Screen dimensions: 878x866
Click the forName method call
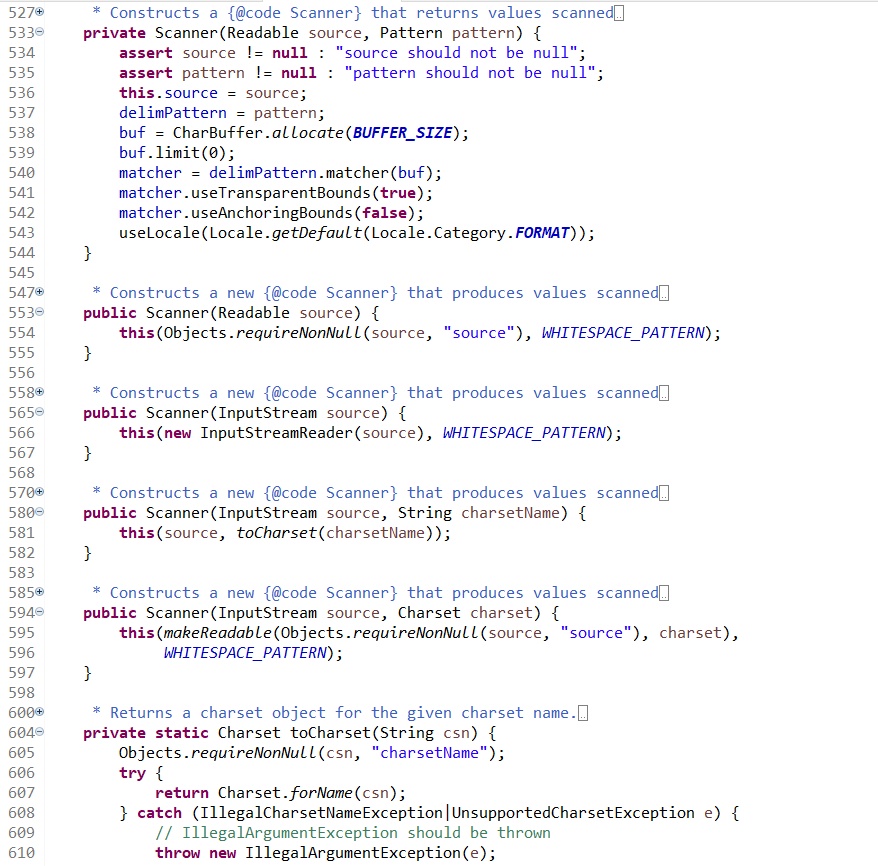coord(321,793)
